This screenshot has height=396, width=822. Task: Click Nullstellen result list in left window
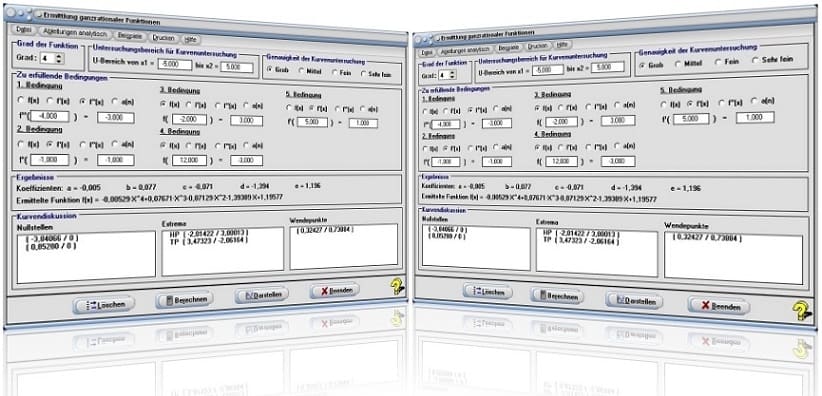pyautogui.click(x=86, y=257)
